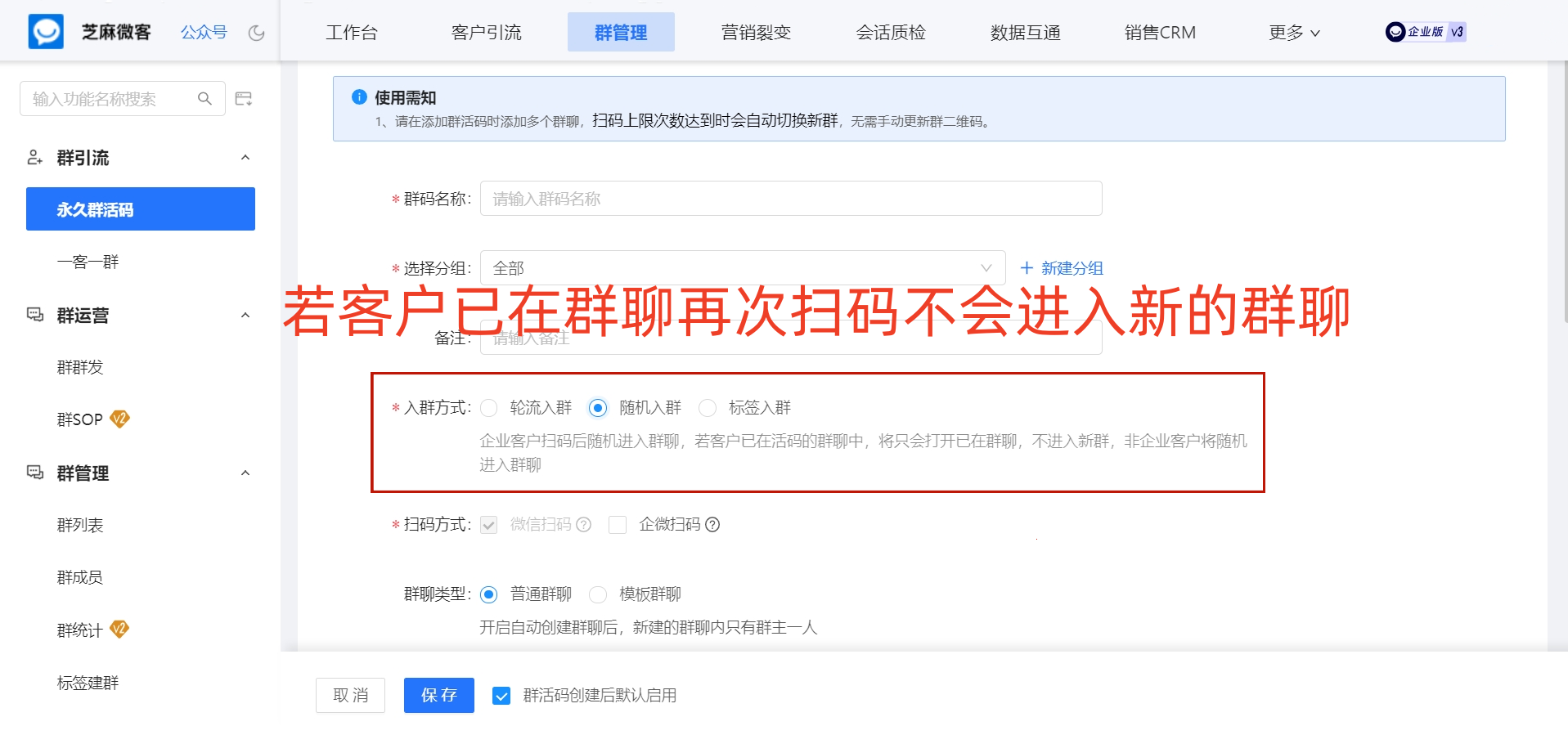Open 群列表 in sidebar
The image size is (1568, 735).
coord(80,525)
